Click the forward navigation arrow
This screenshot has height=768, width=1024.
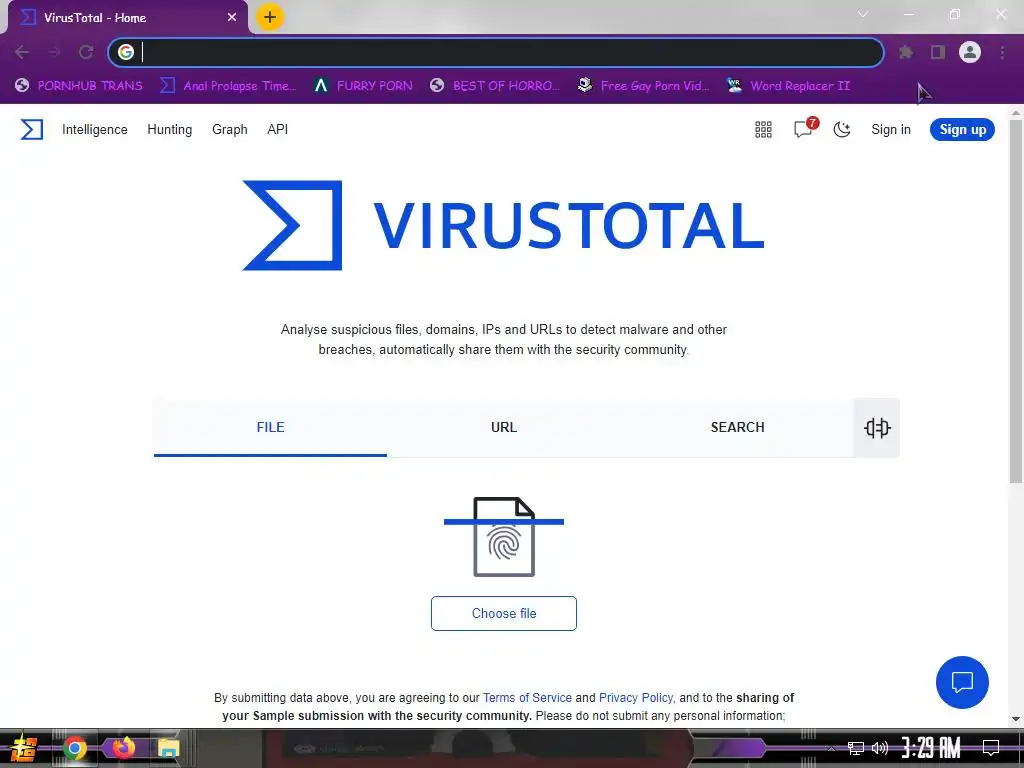(54, 52)
